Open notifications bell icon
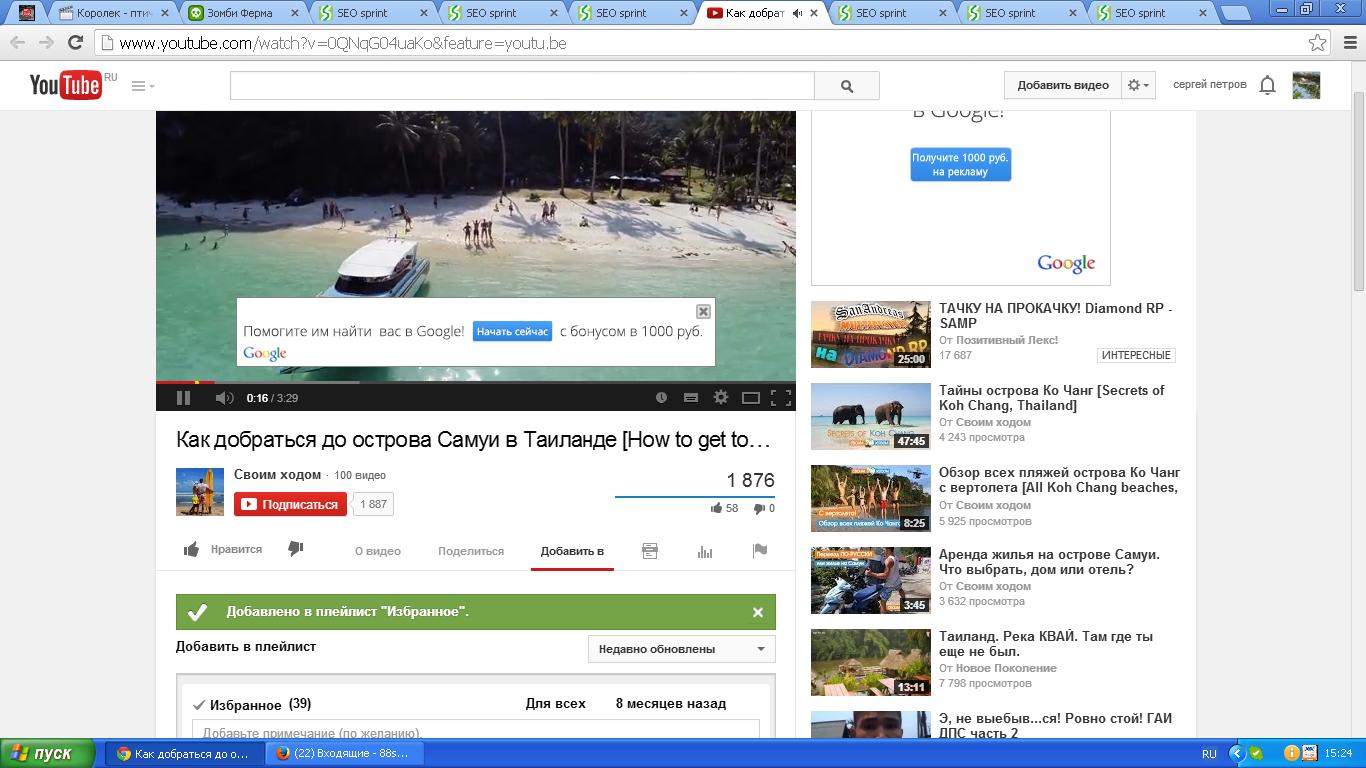The image size is (1366, 768). (x=1267, y=85)
